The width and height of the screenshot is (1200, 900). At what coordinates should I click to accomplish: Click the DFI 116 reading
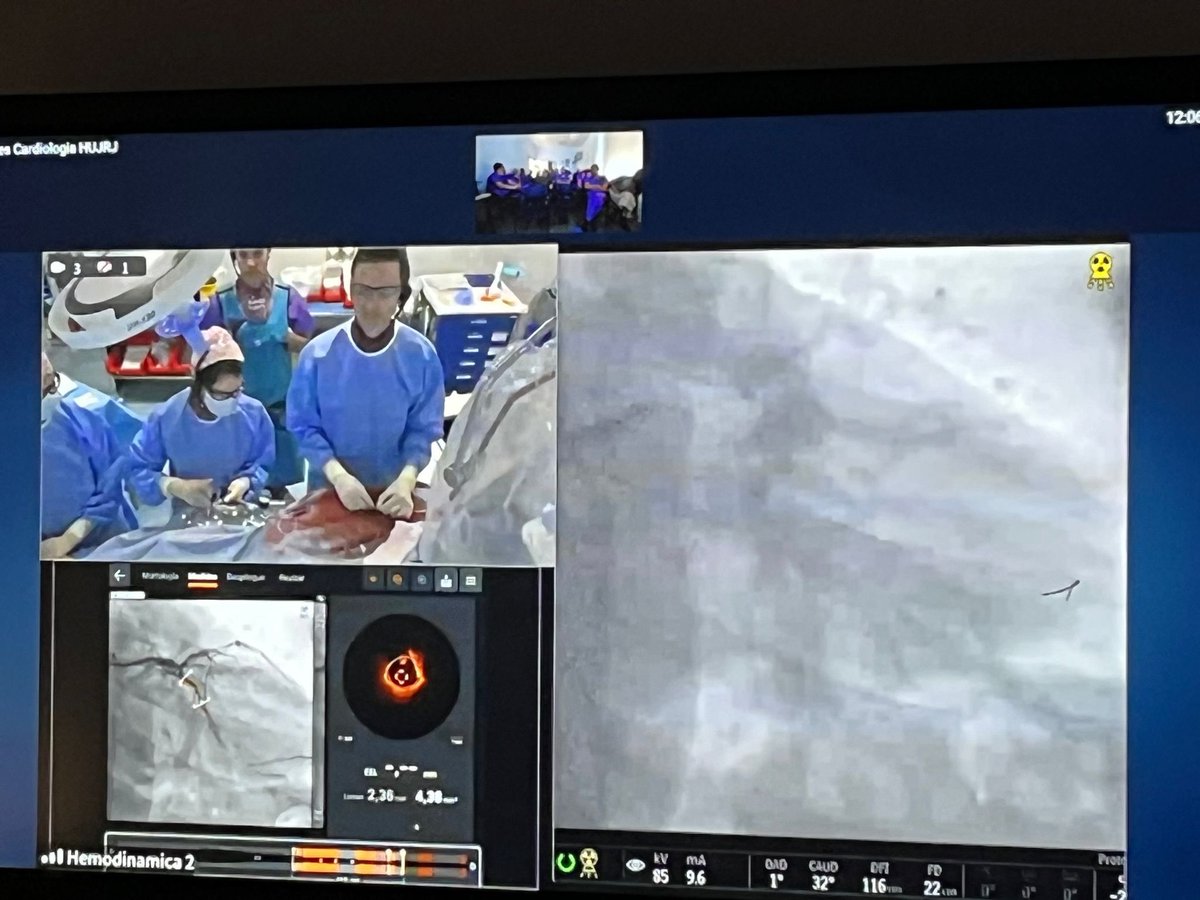point(882,877)
